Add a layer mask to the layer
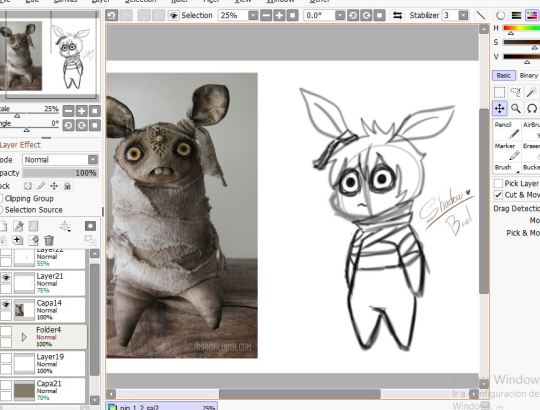 tap(90, 226)
